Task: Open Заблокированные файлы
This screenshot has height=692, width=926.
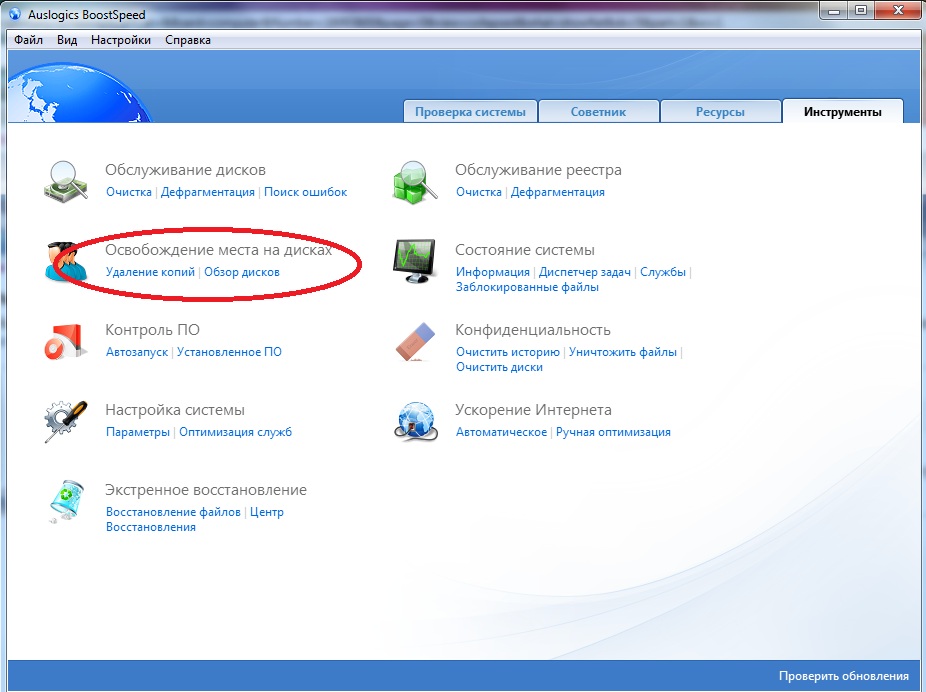Action: (x=527, y=287)
